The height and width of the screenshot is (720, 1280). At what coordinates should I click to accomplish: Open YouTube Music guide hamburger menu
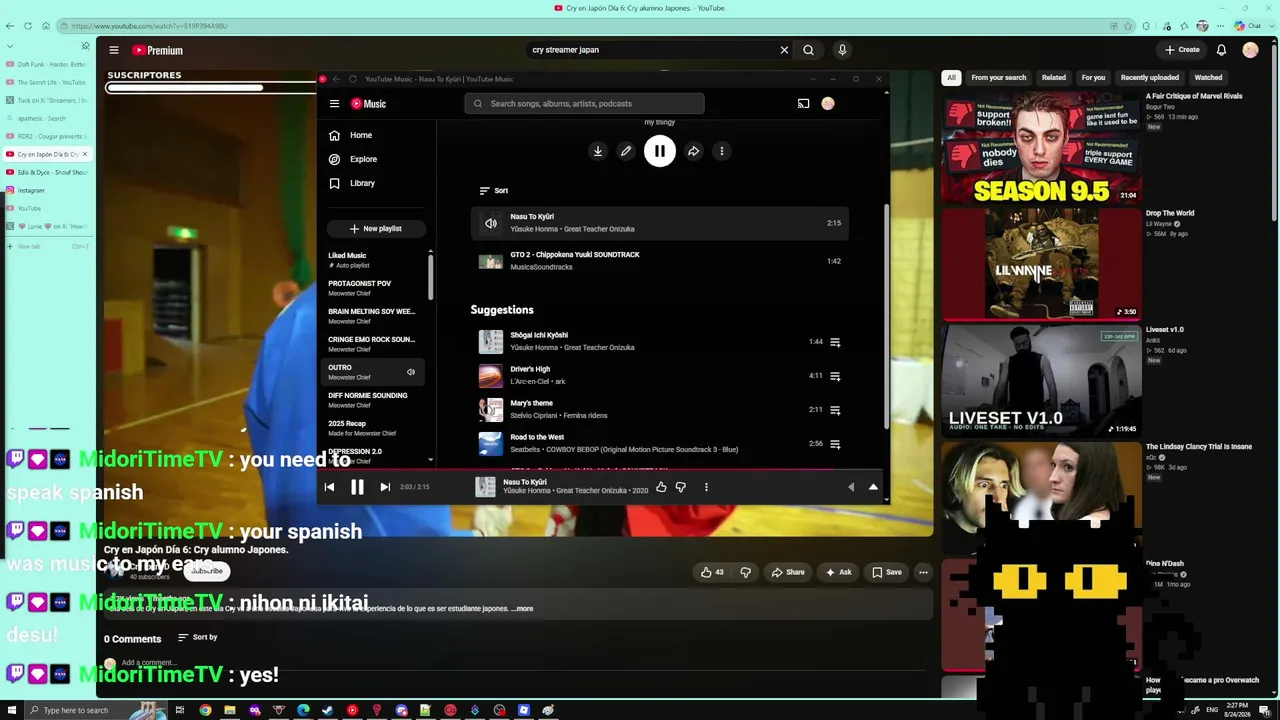click(334, 103)
